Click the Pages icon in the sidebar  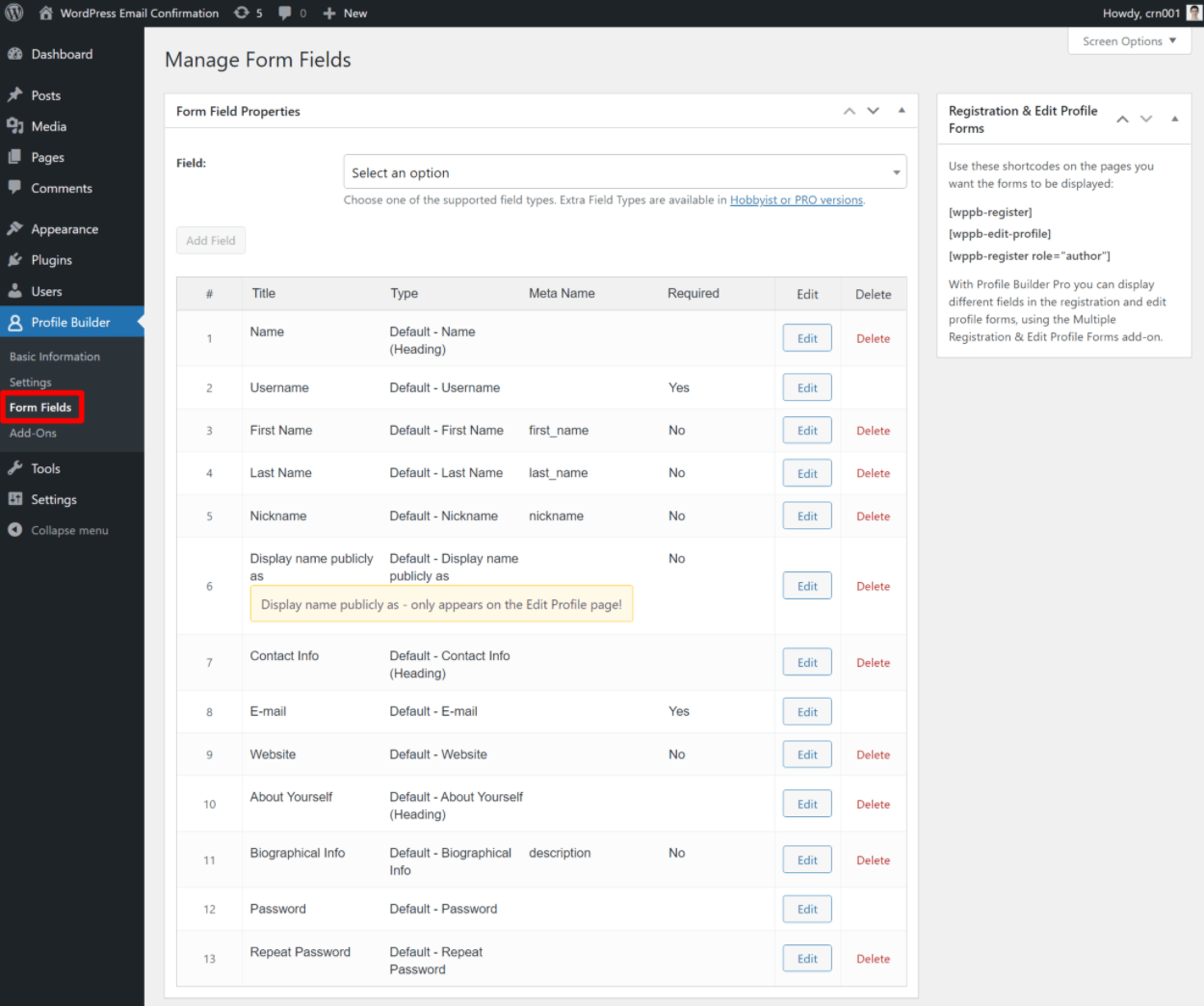tap(15, 156)
